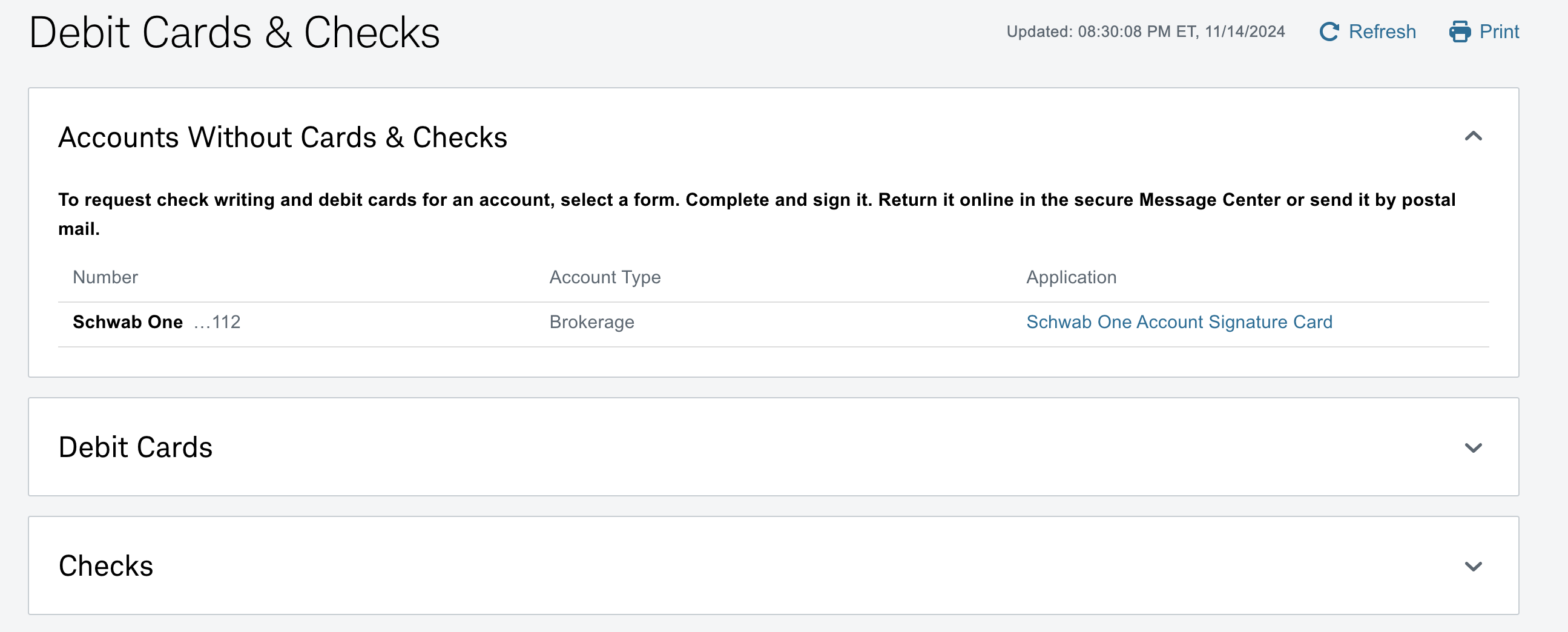Click the Number column header

click(x=105, y=278)
